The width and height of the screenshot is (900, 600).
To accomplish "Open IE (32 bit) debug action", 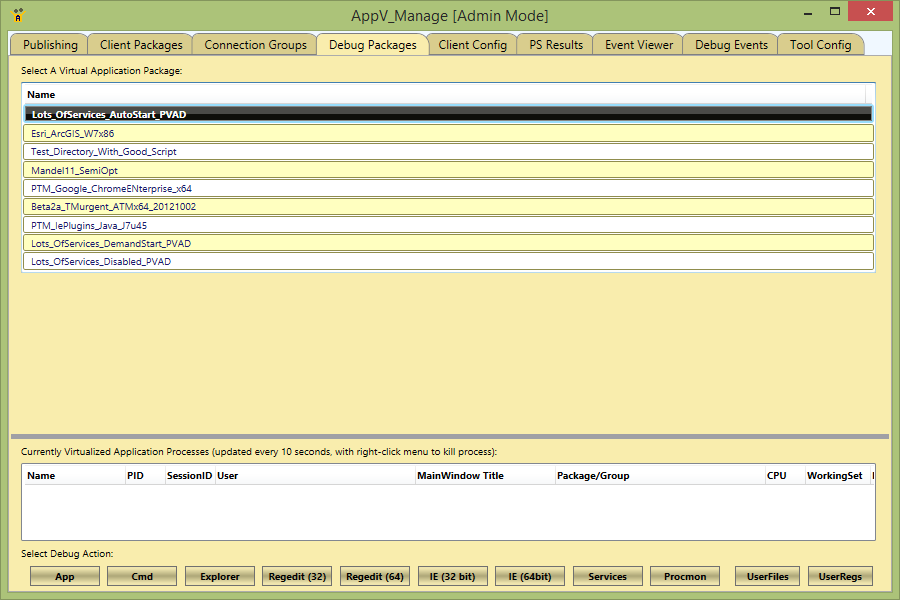I will tap(452, 576).
